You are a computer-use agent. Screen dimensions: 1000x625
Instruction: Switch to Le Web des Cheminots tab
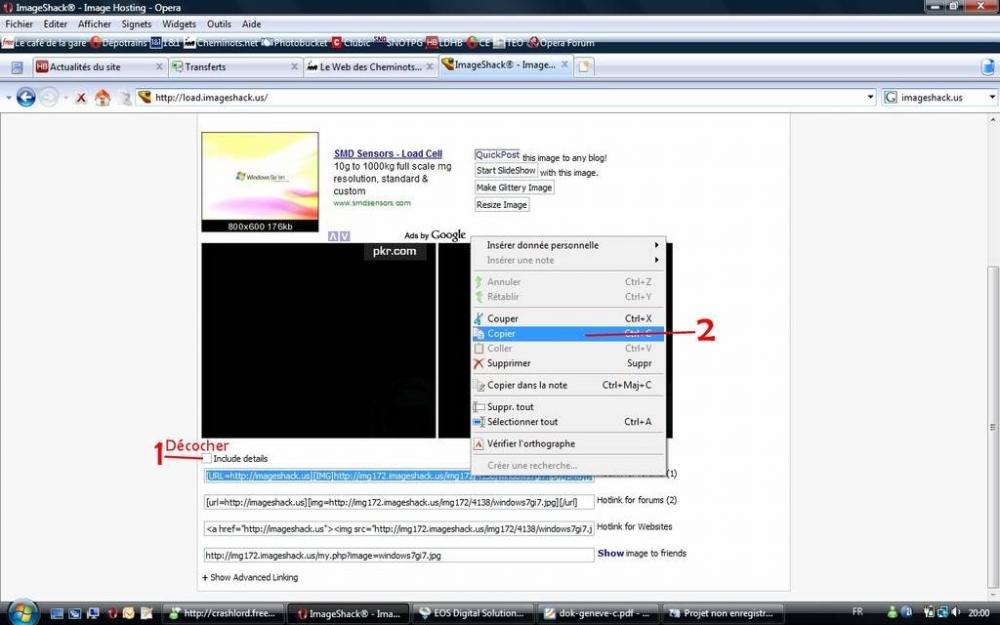(363, 67)
